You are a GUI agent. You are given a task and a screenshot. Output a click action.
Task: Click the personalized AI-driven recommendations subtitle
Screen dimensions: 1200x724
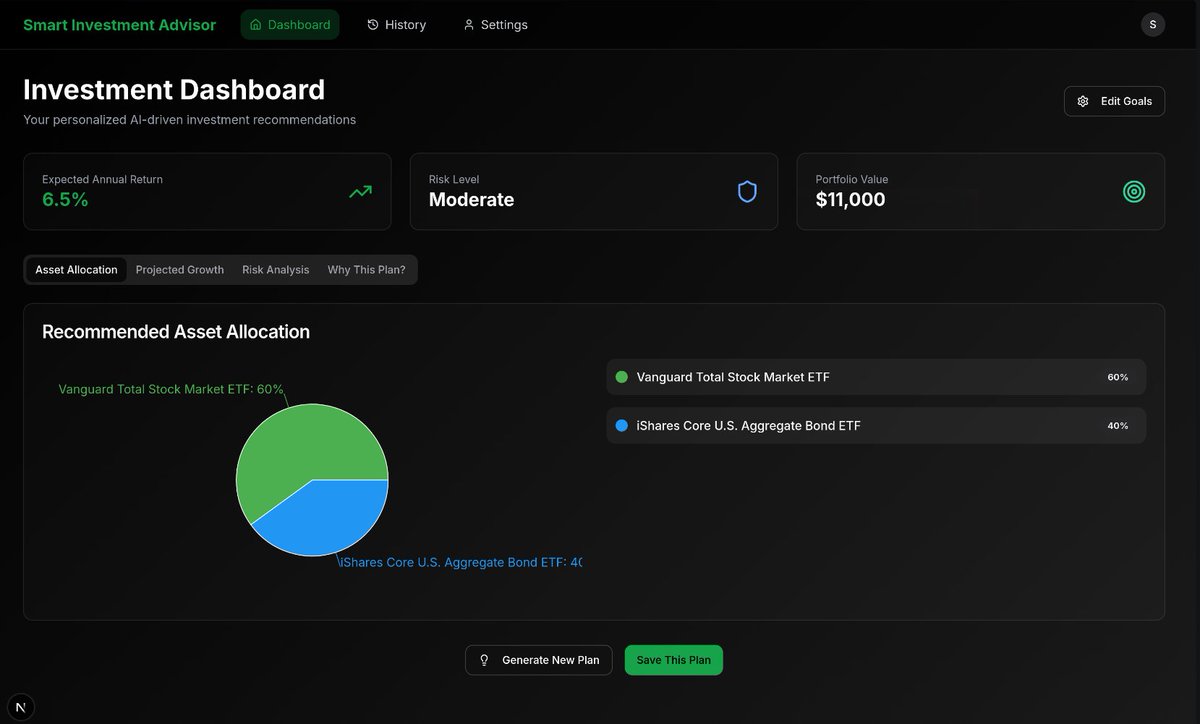click(189, 119)
